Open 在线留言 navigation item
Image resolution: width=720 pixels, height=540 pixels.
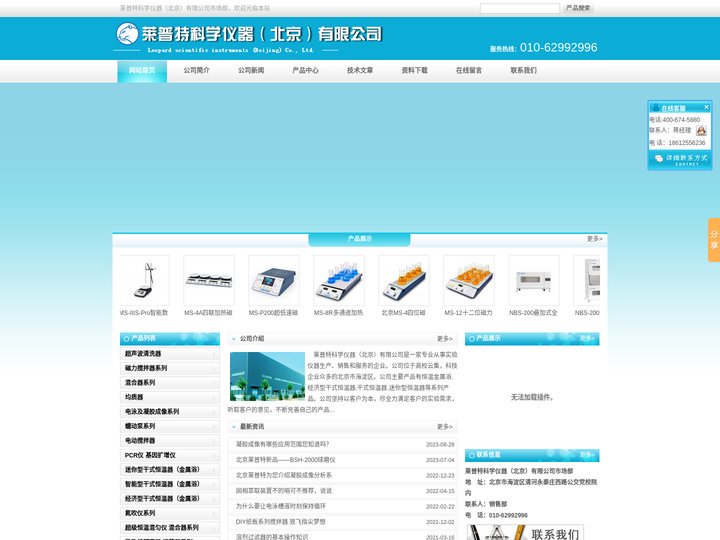469,70
